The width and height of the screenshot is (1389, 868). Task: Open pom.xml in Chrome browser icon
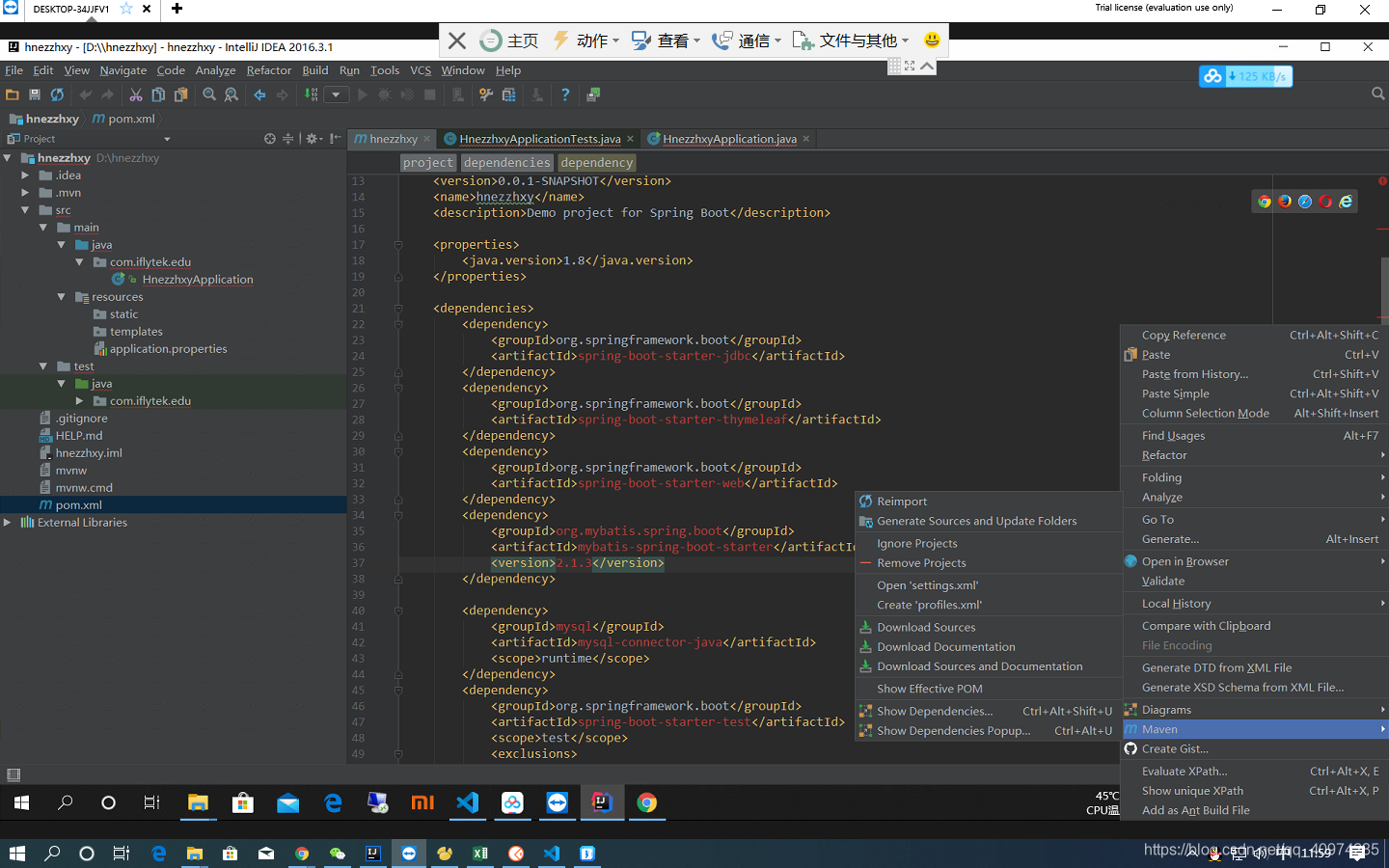[x=1265, y=202]
